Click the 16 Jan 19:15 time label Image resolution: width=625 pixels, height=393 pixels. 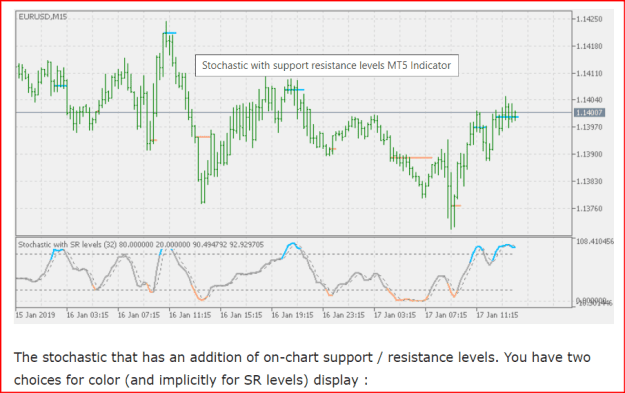292,315
